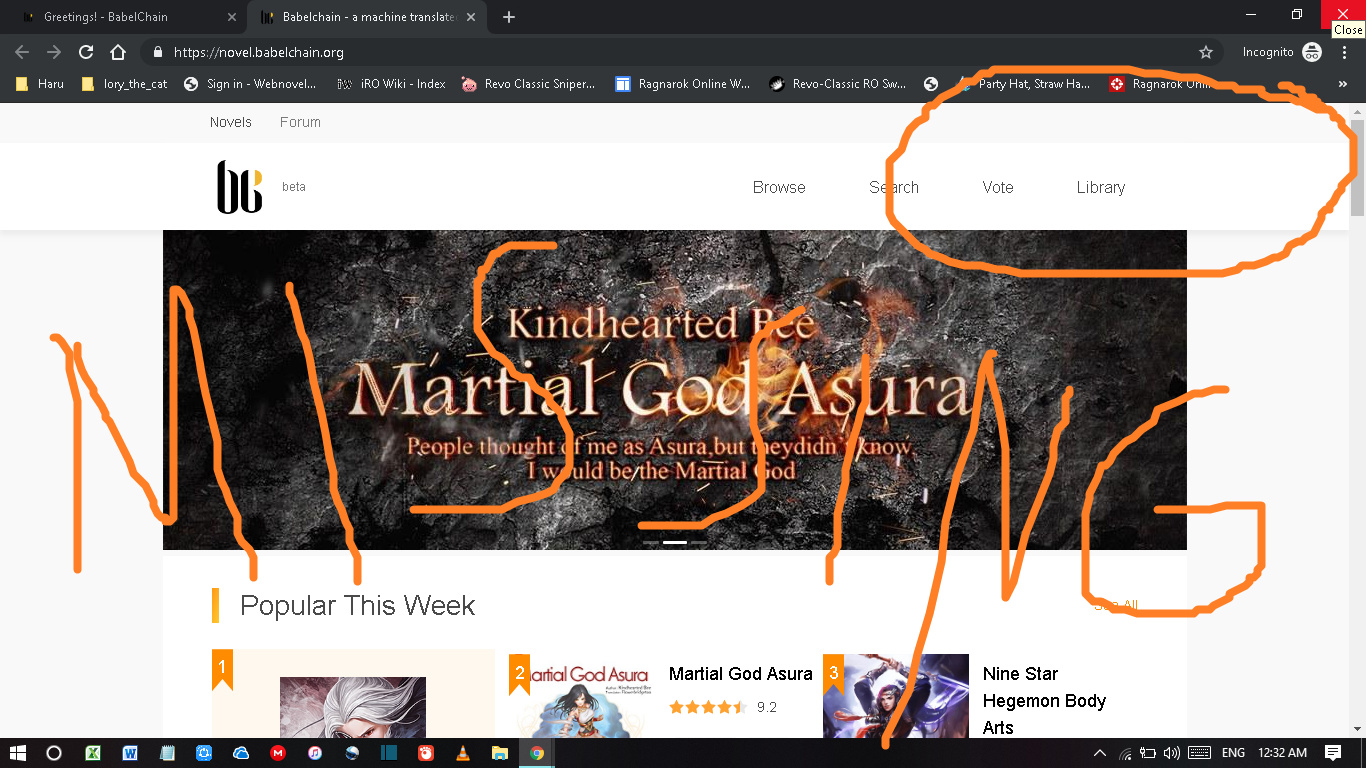
Task: Open Microsoft Excel from the taskbar
Action: click(x=93, y=753)
